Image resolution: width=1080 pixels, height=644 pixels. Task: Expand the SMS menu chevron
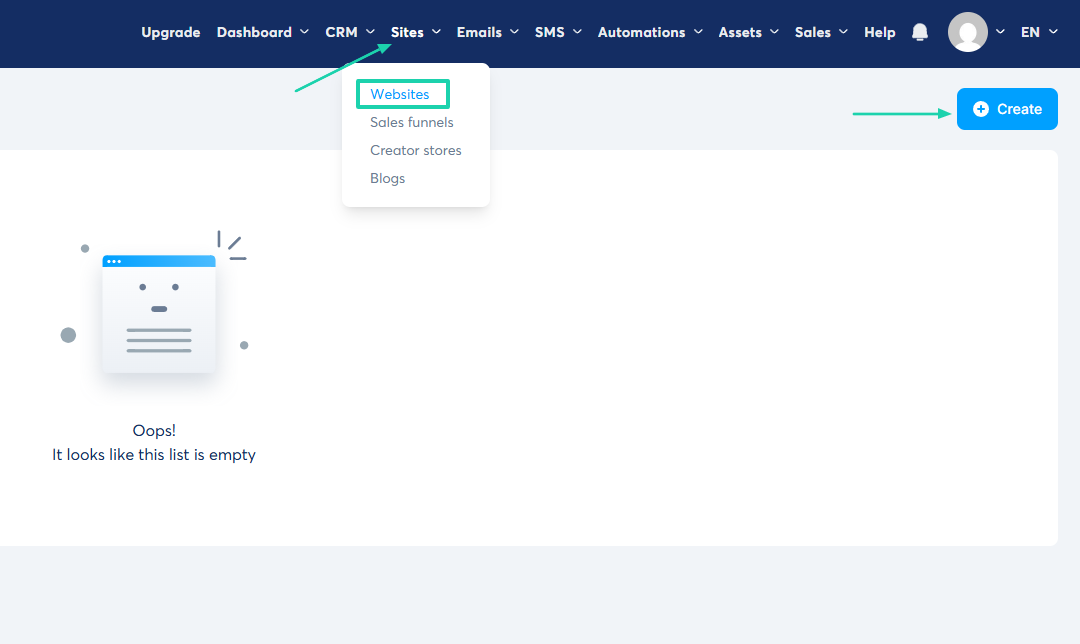coord(577,32)
